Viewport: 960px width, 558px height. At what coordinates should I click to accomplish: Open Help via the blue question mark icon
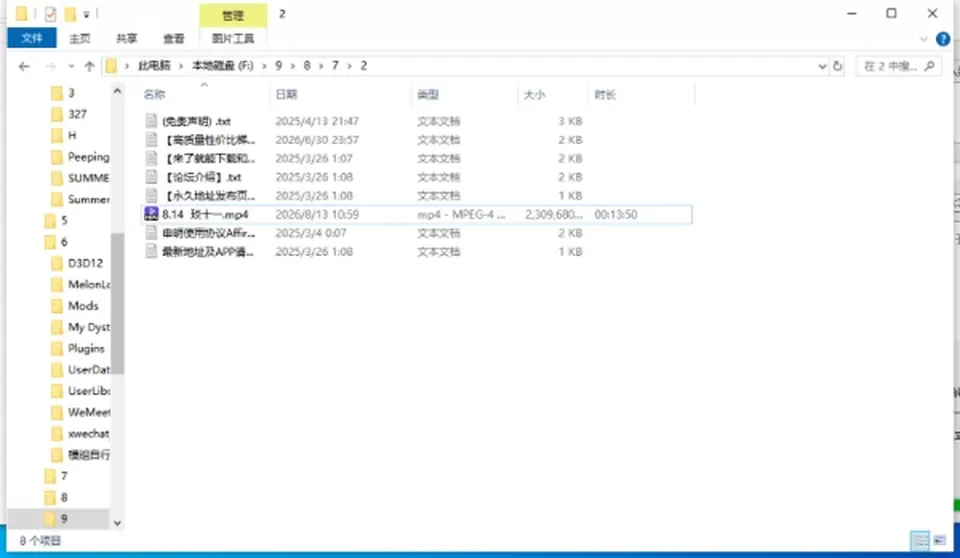[x=943, y=39]
